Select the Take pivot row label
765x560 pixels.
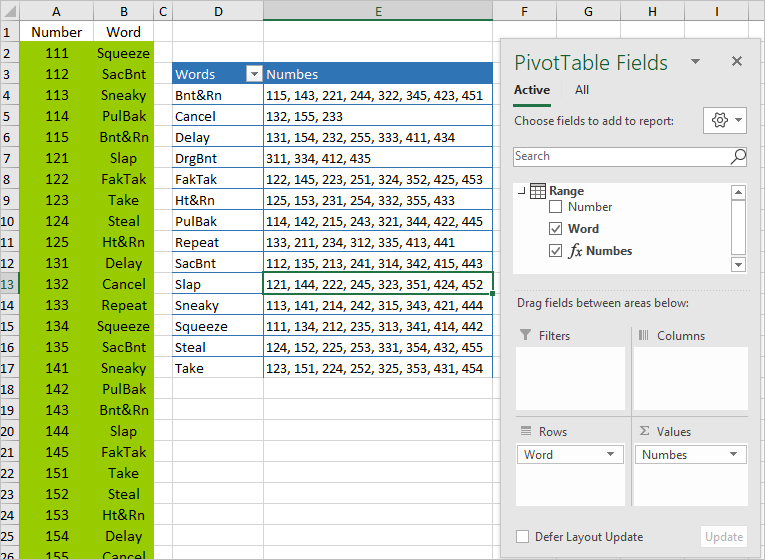click(x=218, y=368)
